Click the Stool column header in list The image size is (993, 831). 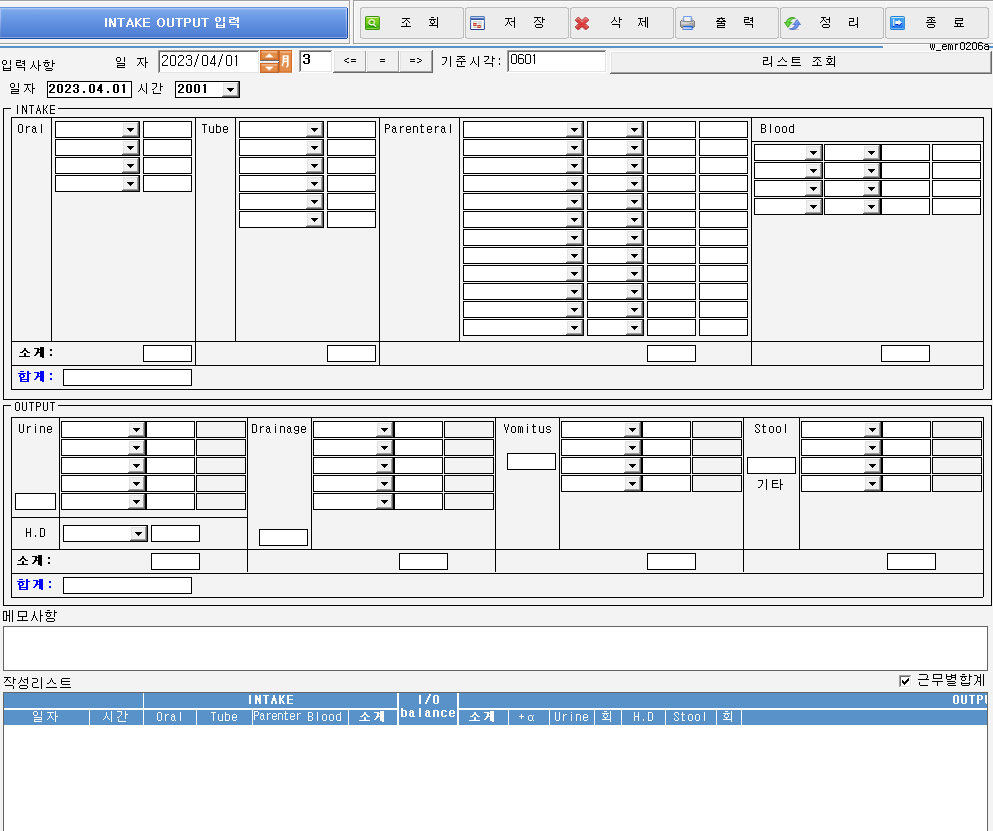[x=690, y=716]
